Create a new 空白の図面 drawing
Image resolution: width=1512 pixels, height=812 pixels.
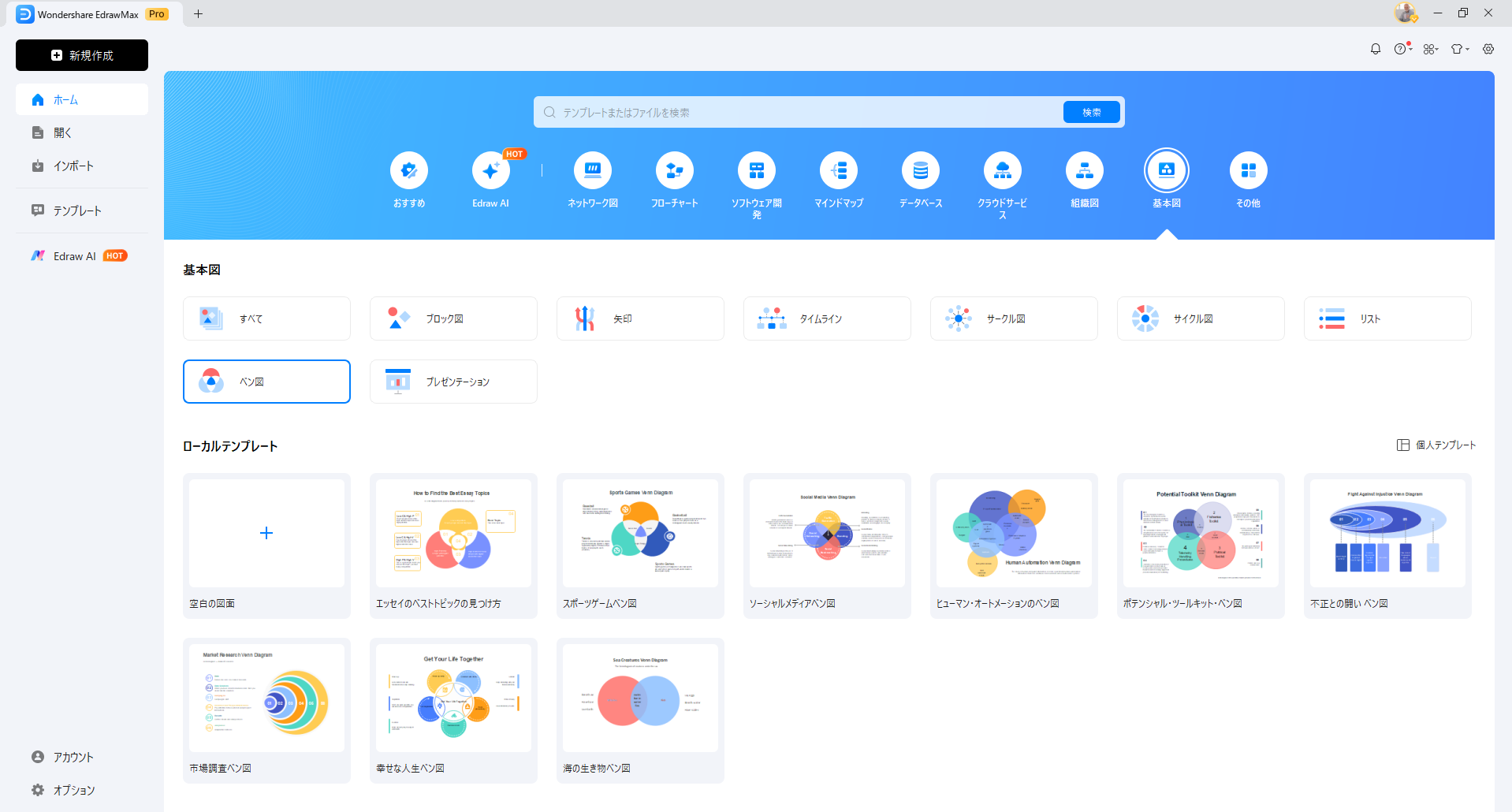(266, 533)
